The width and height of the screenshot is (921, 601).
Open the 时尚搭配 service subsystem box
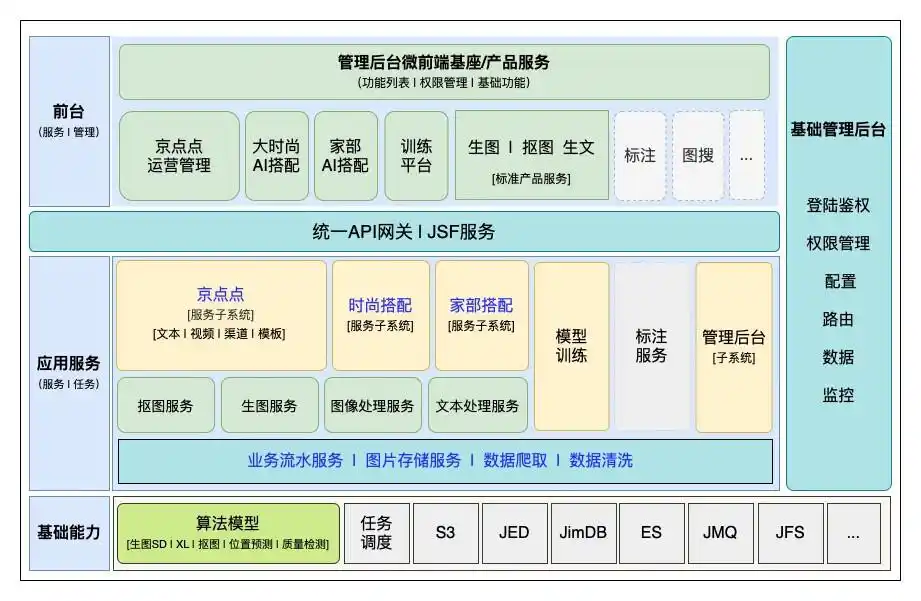pos(380,315)
